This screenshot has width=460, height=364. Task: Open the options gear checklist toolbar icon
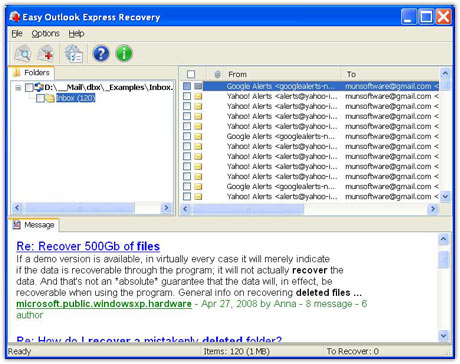[x=74, y=53]
